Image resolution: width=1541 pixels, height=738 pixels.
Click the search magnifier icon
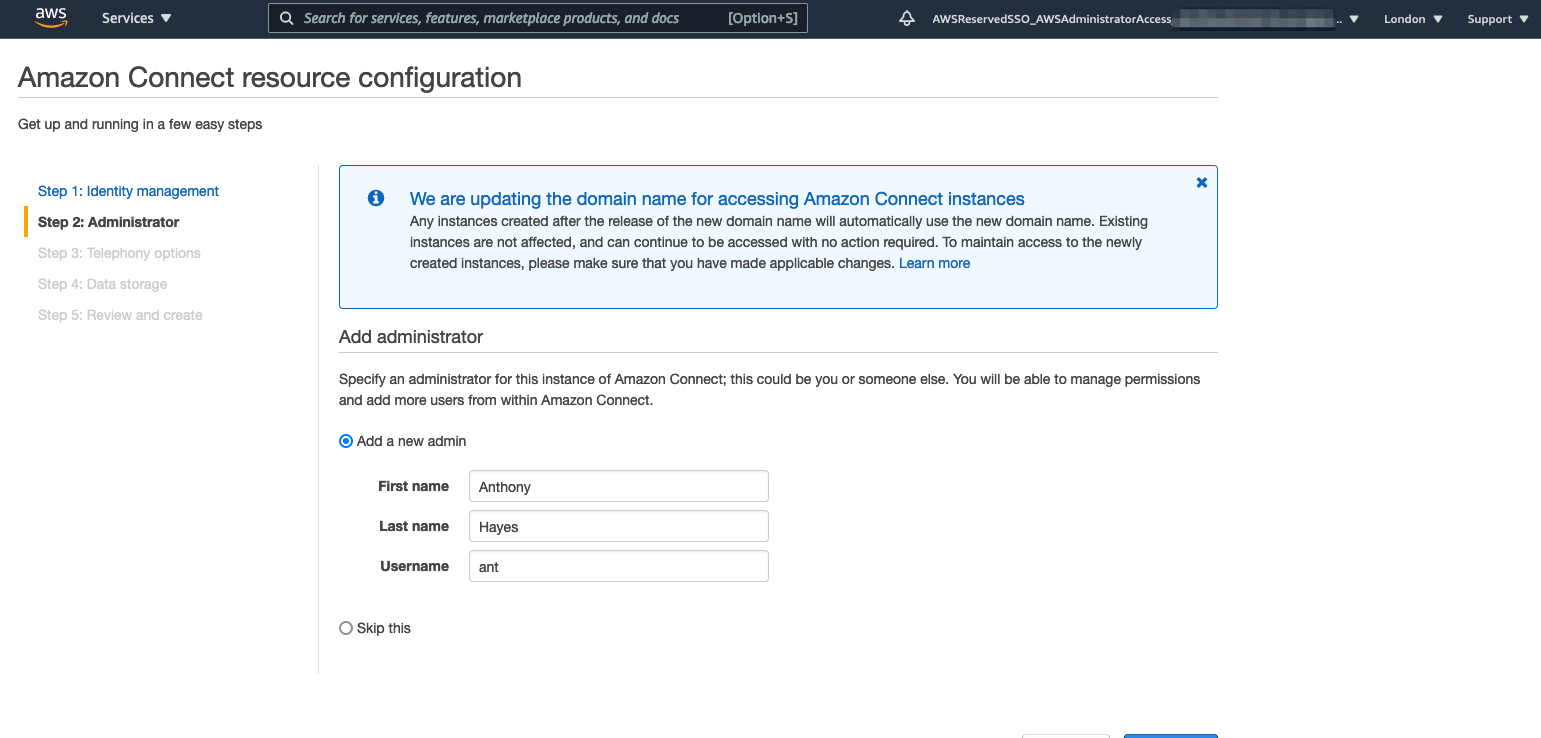click(287, 18)
